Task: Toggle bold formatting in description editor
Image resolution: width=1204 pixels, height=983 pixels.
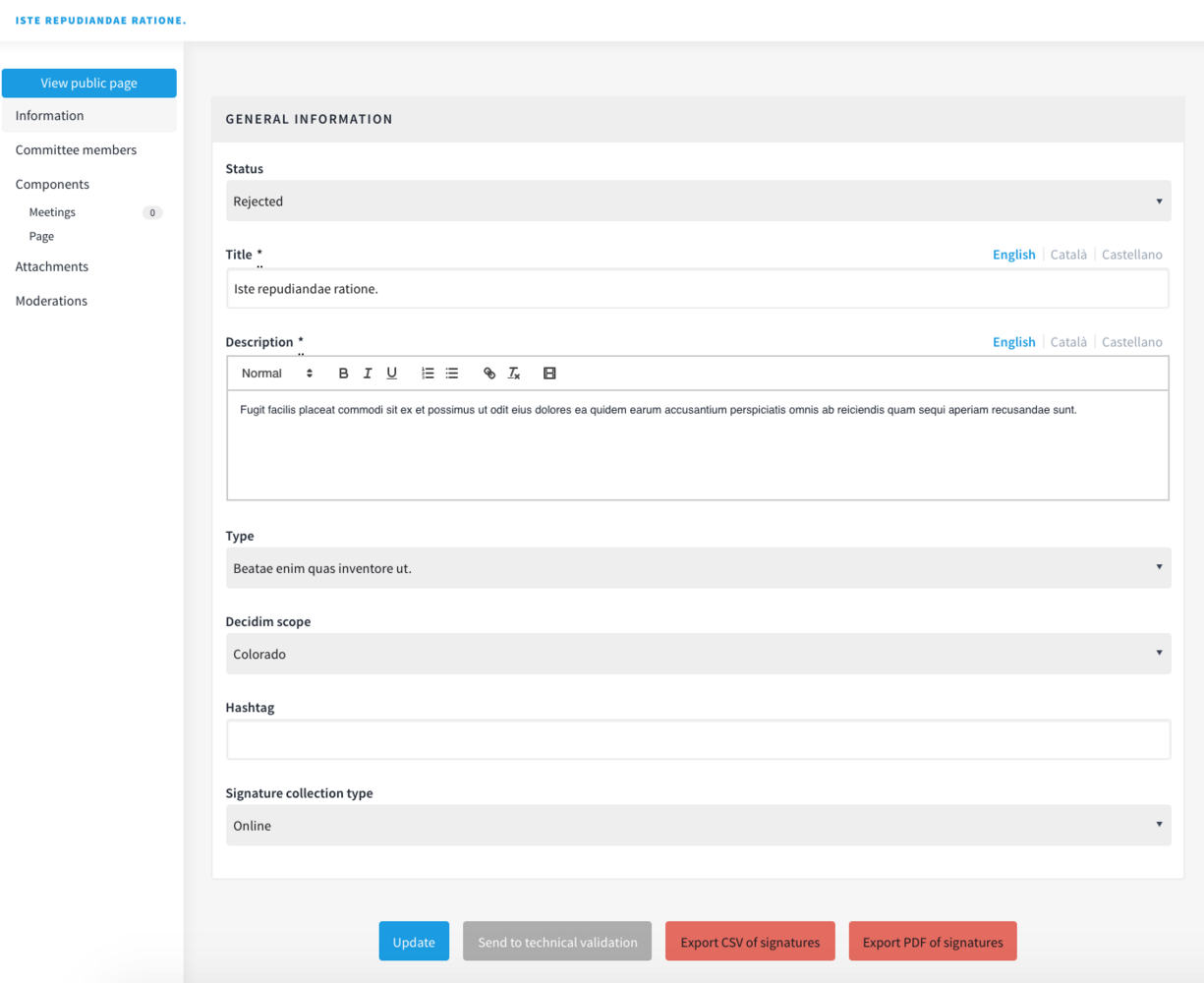Action: (343, 374)
